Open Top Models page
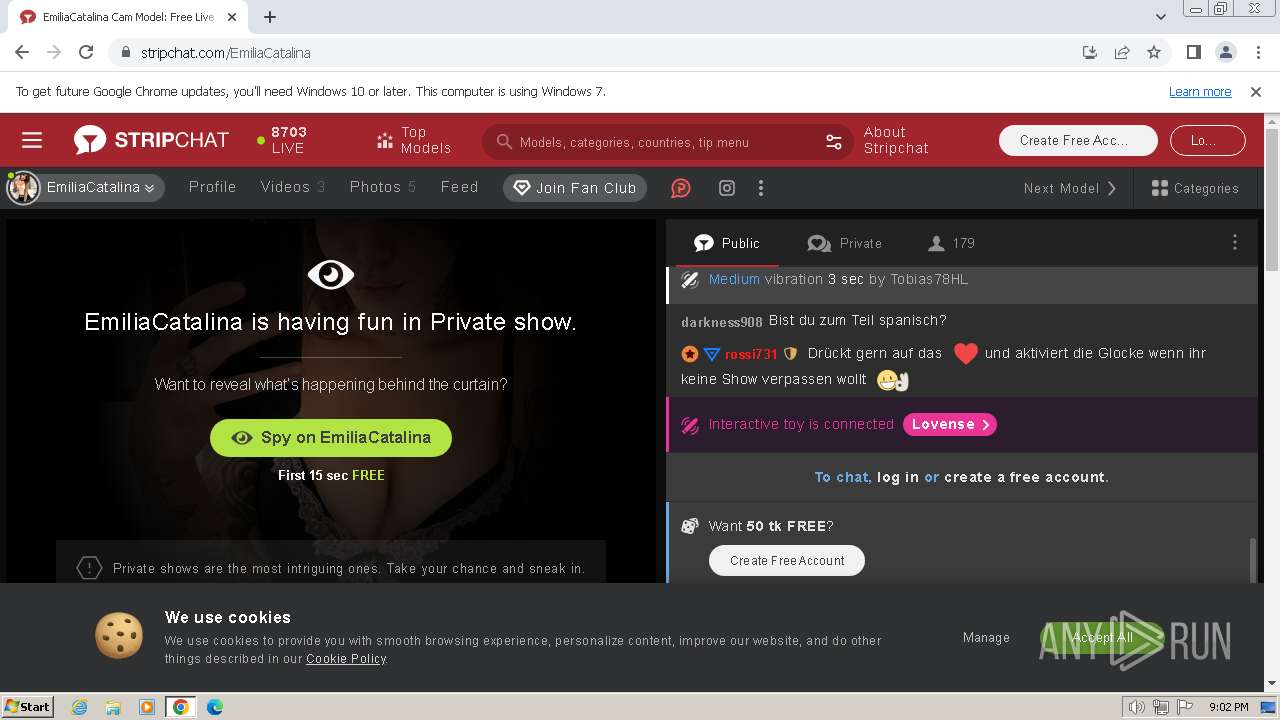Viewport: 1280px width, 720px height. click(x=414, y=140)
